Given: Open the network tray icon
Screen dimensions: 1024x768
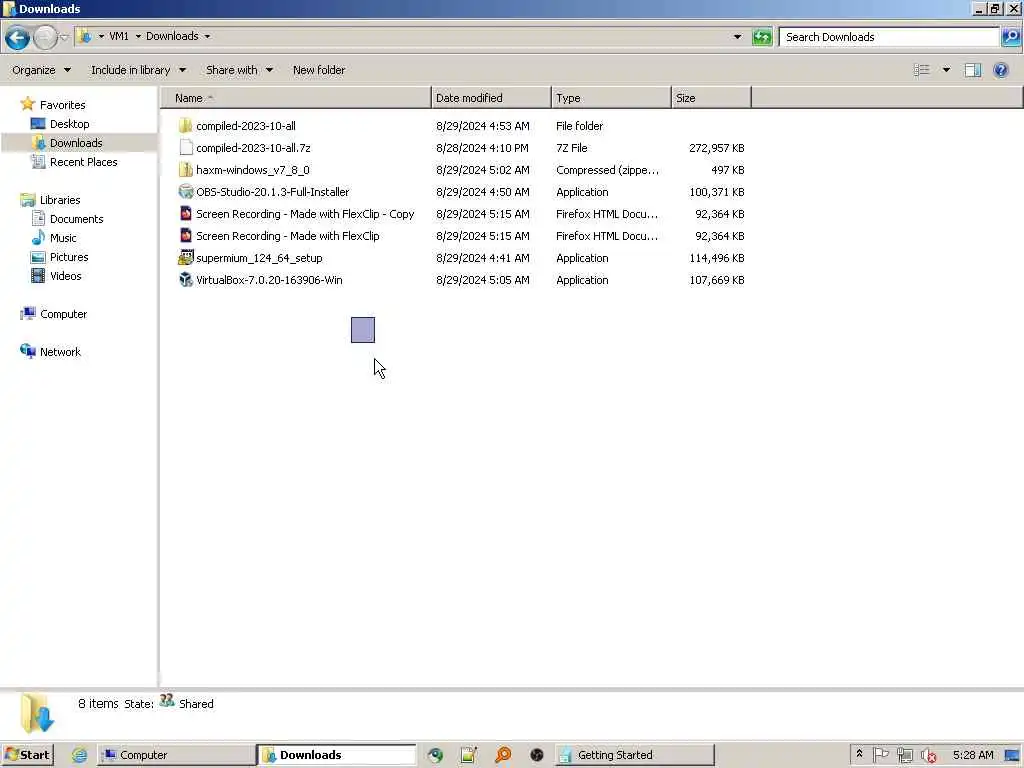Looking at the screenshot, I should click(904, 755).
